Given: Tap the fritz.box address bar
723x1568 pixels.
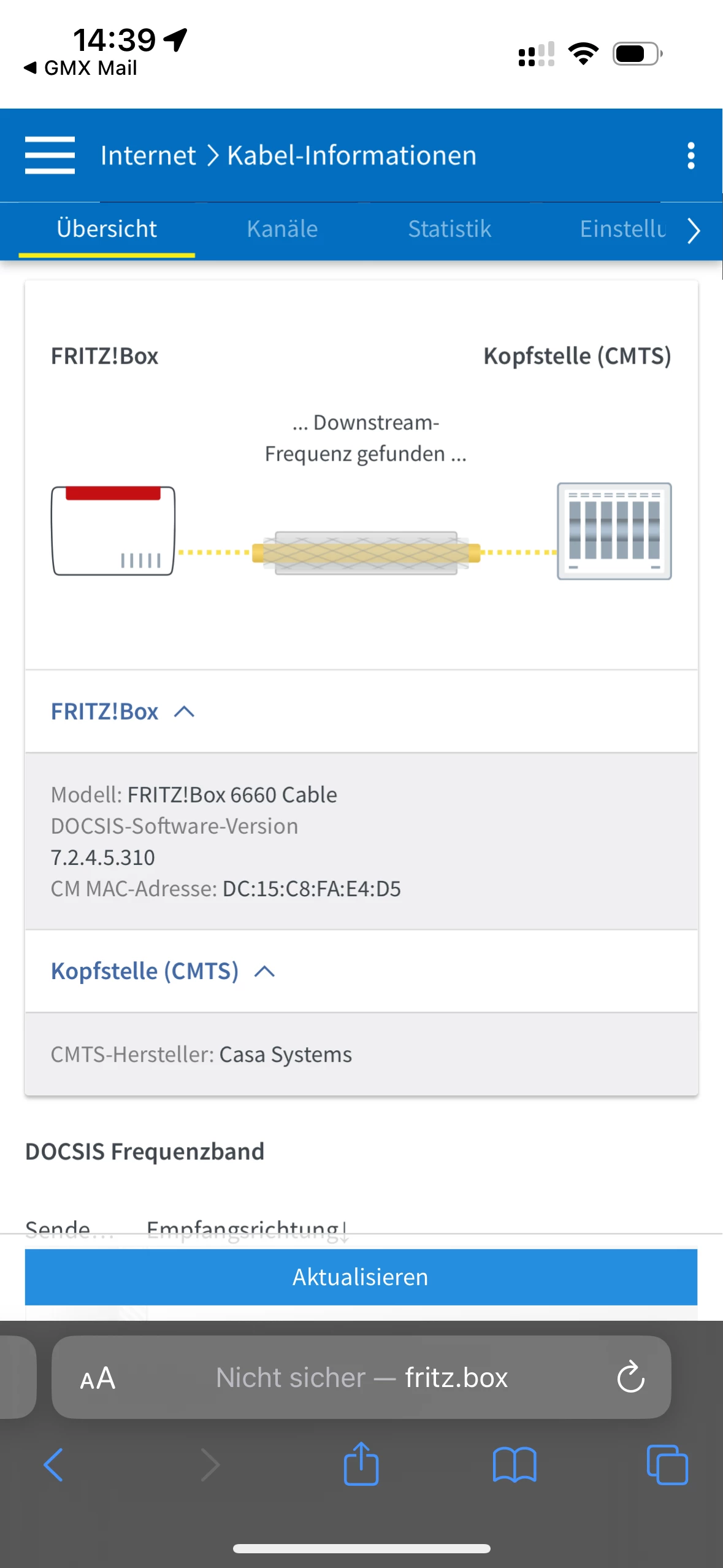Looking at the screenshot, I should pos(362,1378).
